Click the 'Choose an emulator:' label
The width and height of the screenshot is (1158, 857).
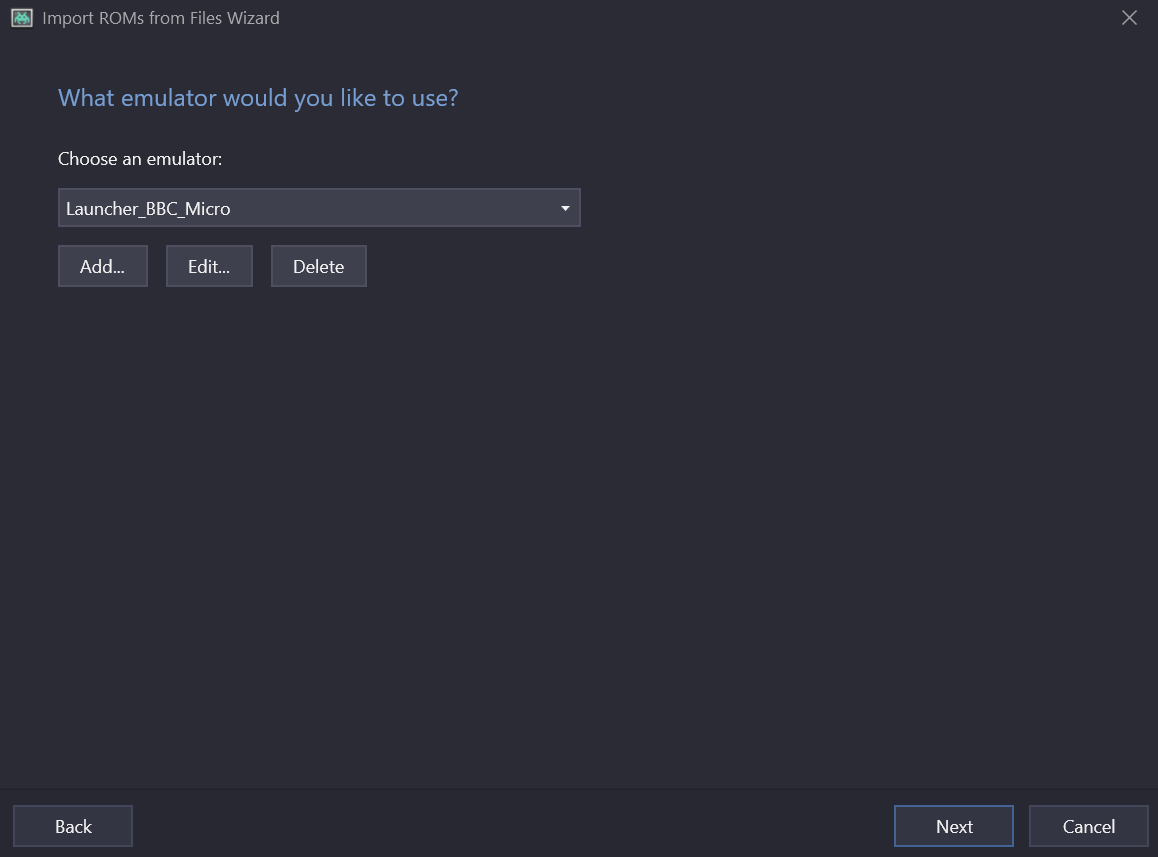point(140,159)
